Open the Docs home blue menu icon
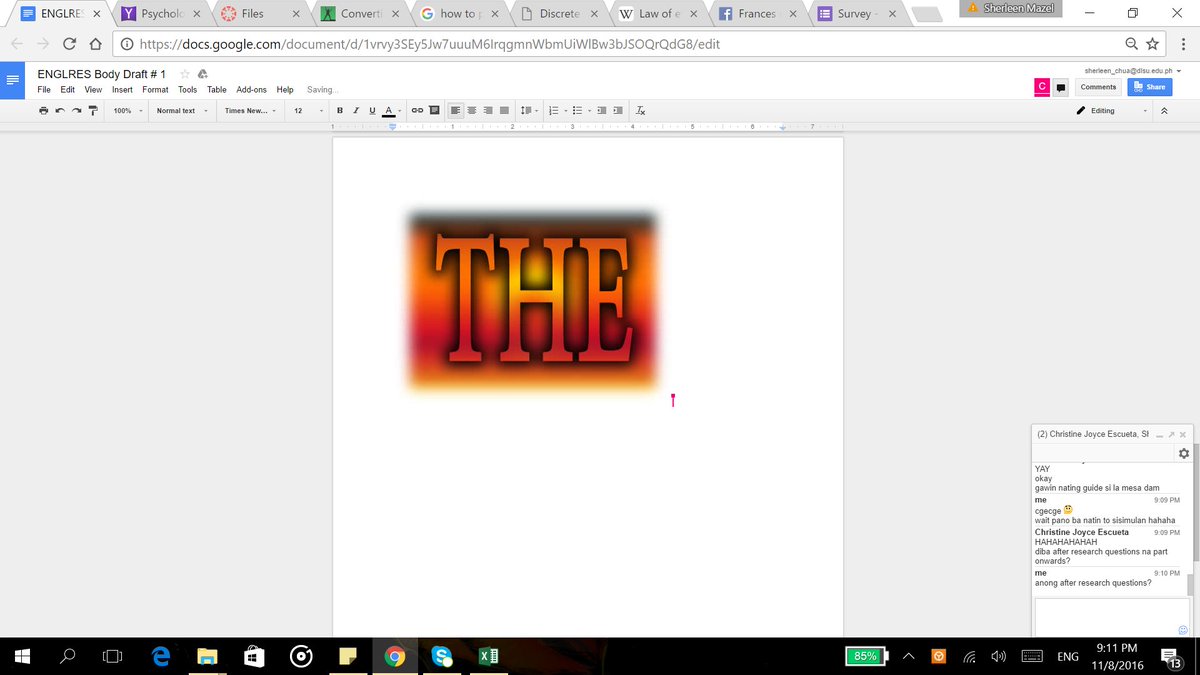 click(13, 80)
